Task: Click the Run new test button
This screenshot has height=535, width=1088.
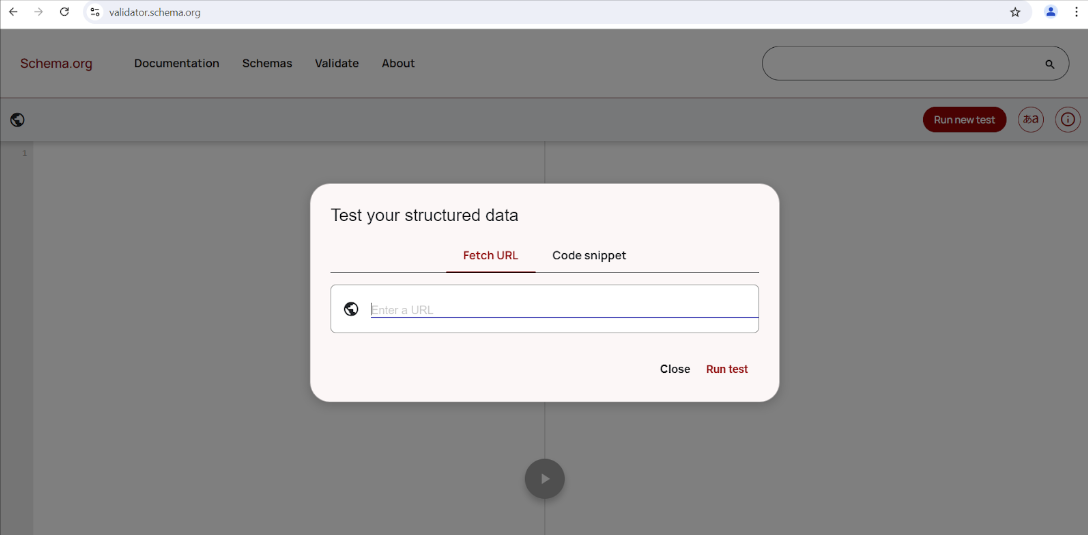Action: [964, 119]
